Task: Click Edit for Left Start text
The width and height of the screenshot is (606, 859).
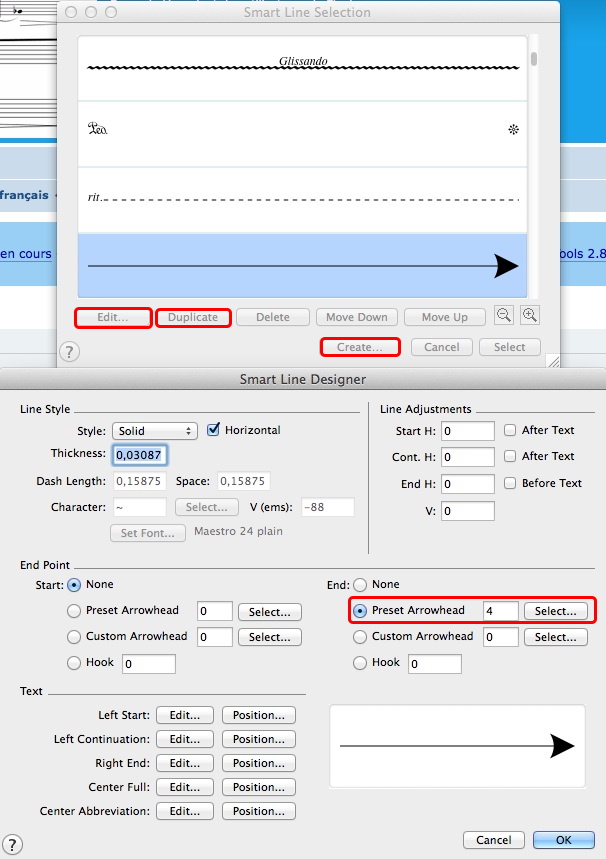Action: pos(185,715)
